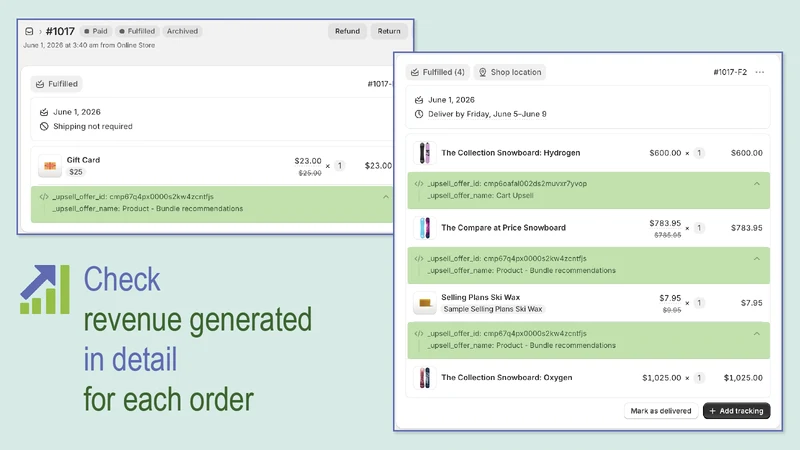
Task: Open the three-dot menu for #1017-F2
Action: pyautogui.click(x=760, y=72)
